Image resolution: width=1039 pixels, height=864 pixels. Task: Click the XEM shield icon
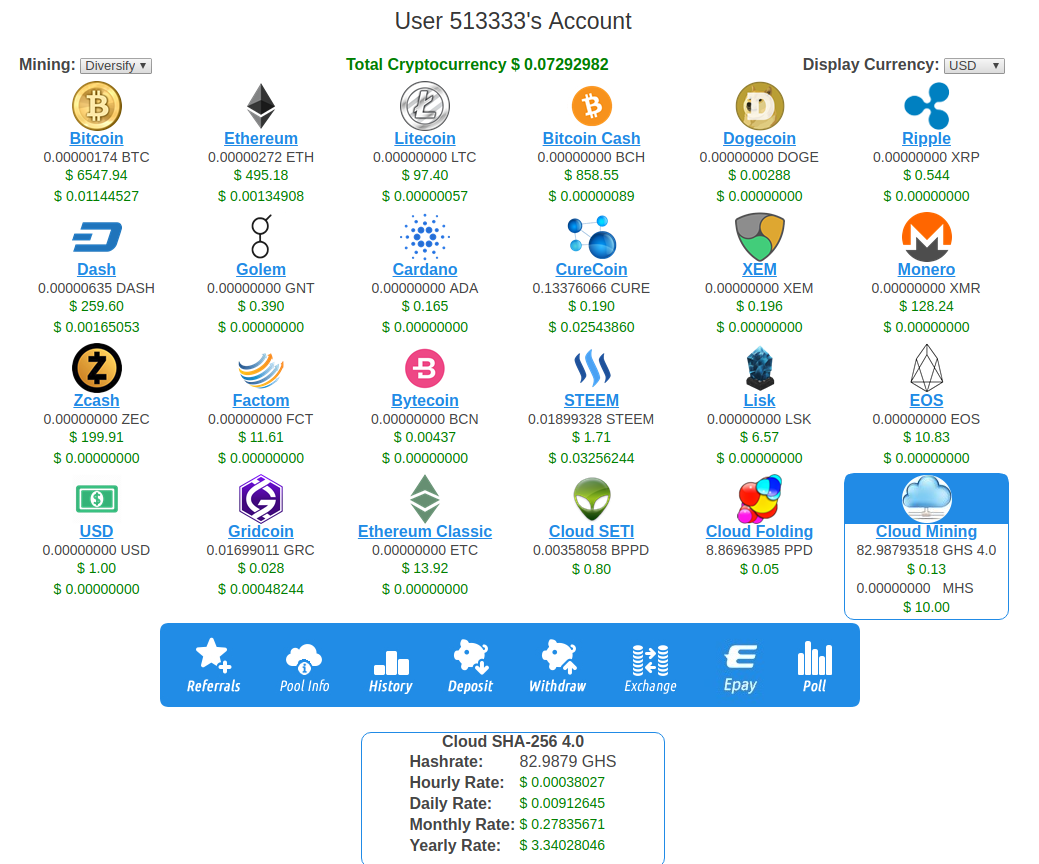759,237
